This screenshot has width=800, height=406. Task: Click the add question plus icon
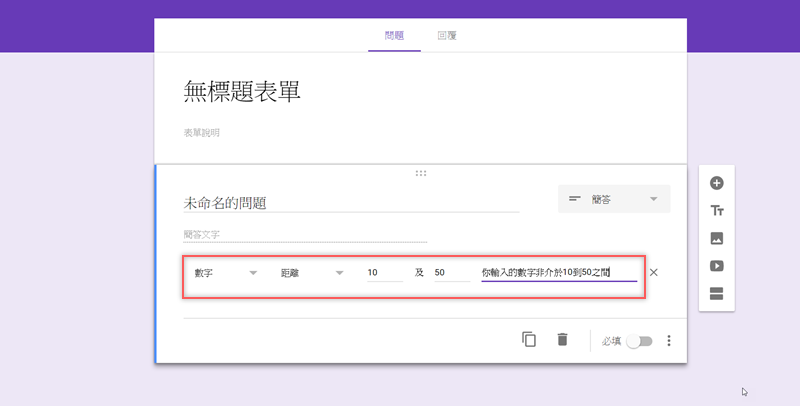click(x=716, y=183)
